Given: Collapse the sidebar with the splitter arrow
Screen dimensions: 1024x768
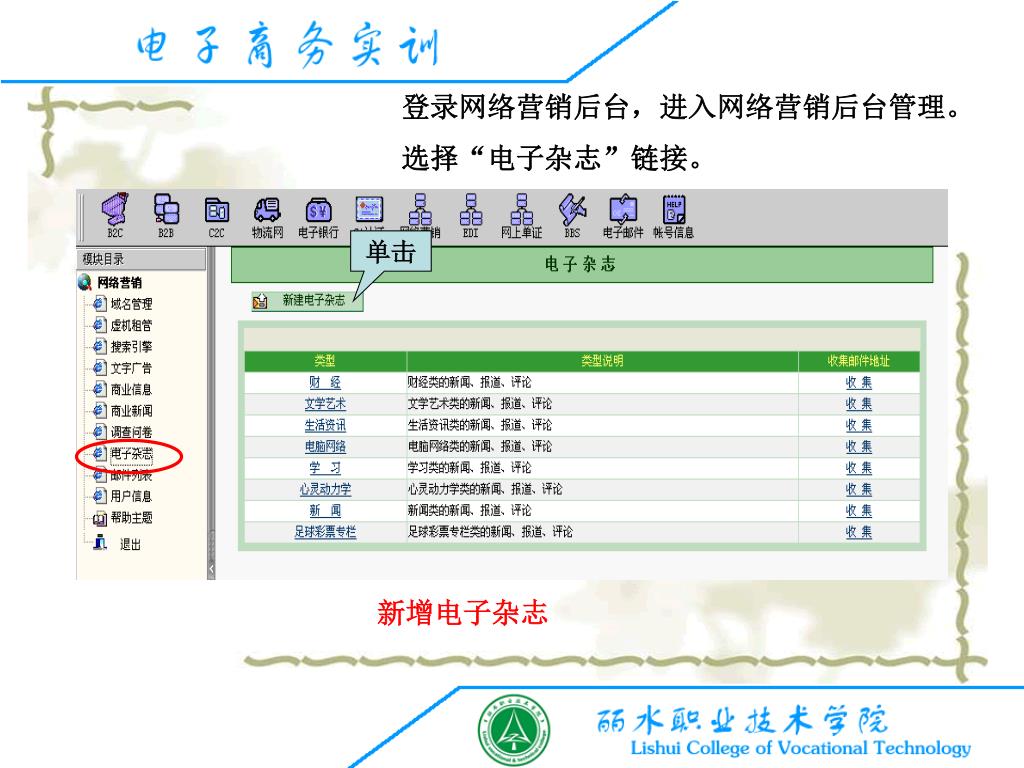Looking at the screenshot, I should pyautogui.click(x=211, y=569).
